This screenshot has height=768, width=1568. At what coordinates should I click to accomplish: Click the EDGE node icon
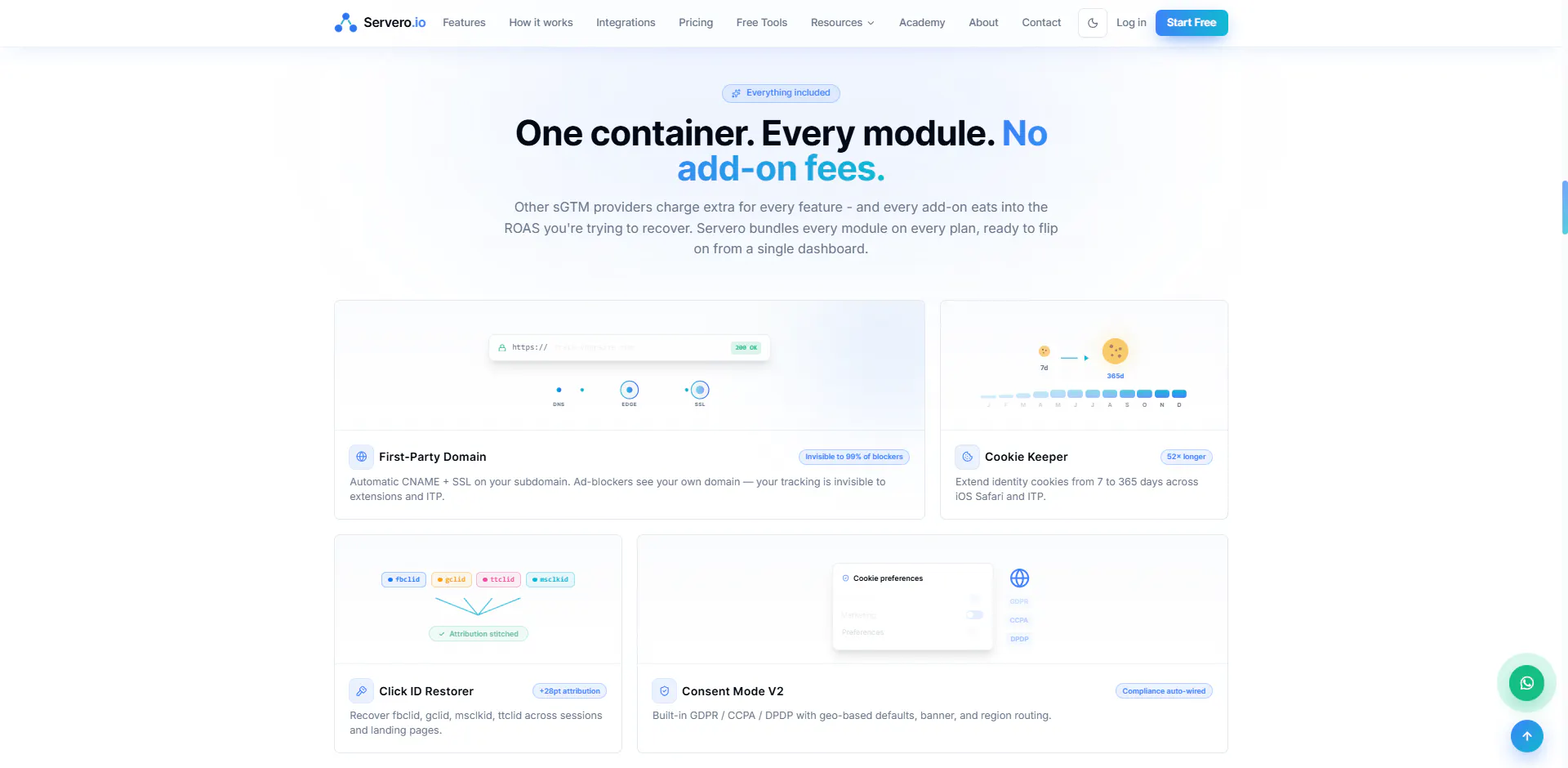pyautogui.click(x=629, y=390)
